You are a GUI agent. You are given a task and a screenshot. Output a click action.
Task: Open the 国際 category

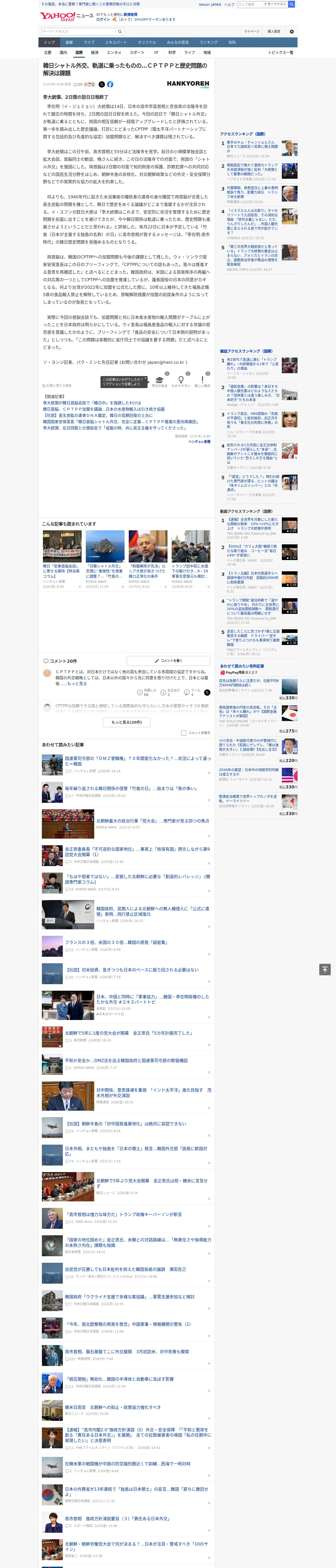(x=79, y=52)
